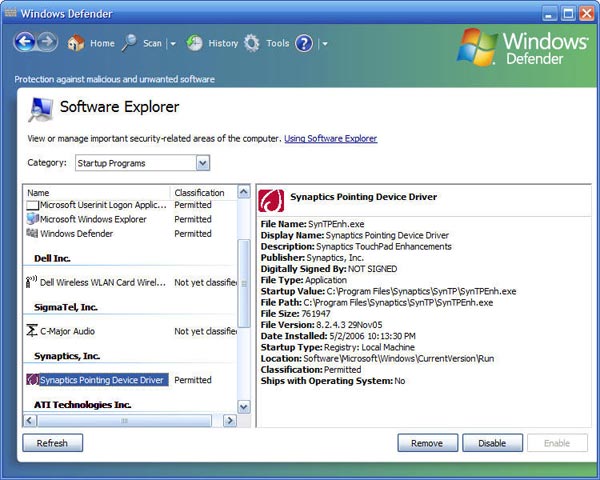This screenshot has height=480, width=600.
Task: Select Synaptics Pointing Device Driver row
Action: coord(130,380)
